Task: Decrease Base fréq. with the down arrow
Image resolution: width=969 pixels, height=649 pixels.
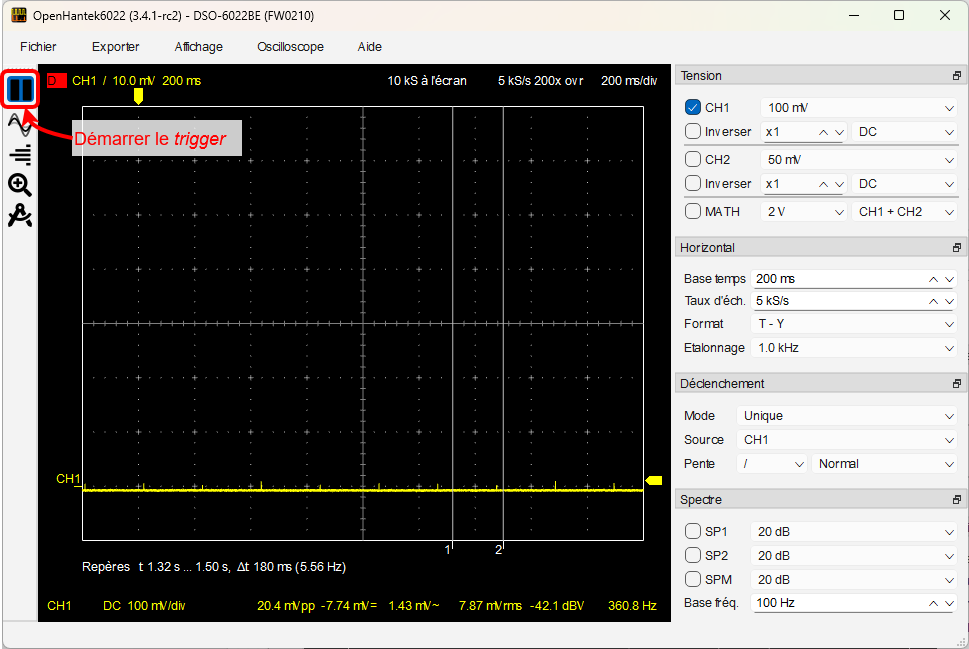Action: tap(949, 603)
